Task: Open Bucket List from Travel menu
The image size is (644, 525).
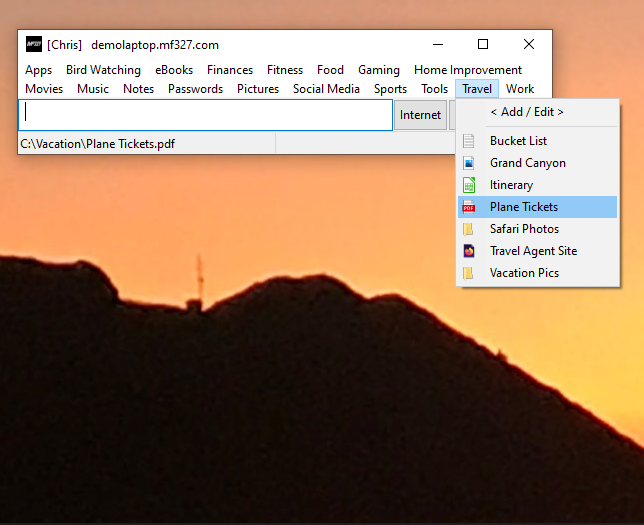Action: [538, 141]
